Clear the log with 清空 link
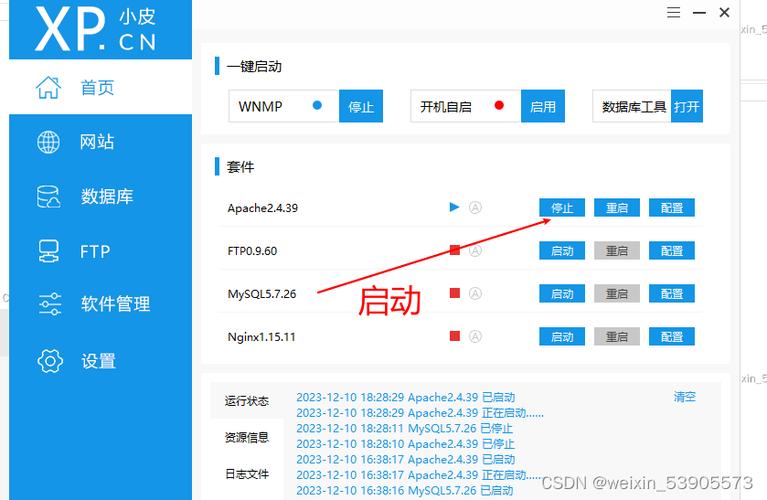Image resolution: width=767 pixels, height=500 pixels. (x=684, y=397)
